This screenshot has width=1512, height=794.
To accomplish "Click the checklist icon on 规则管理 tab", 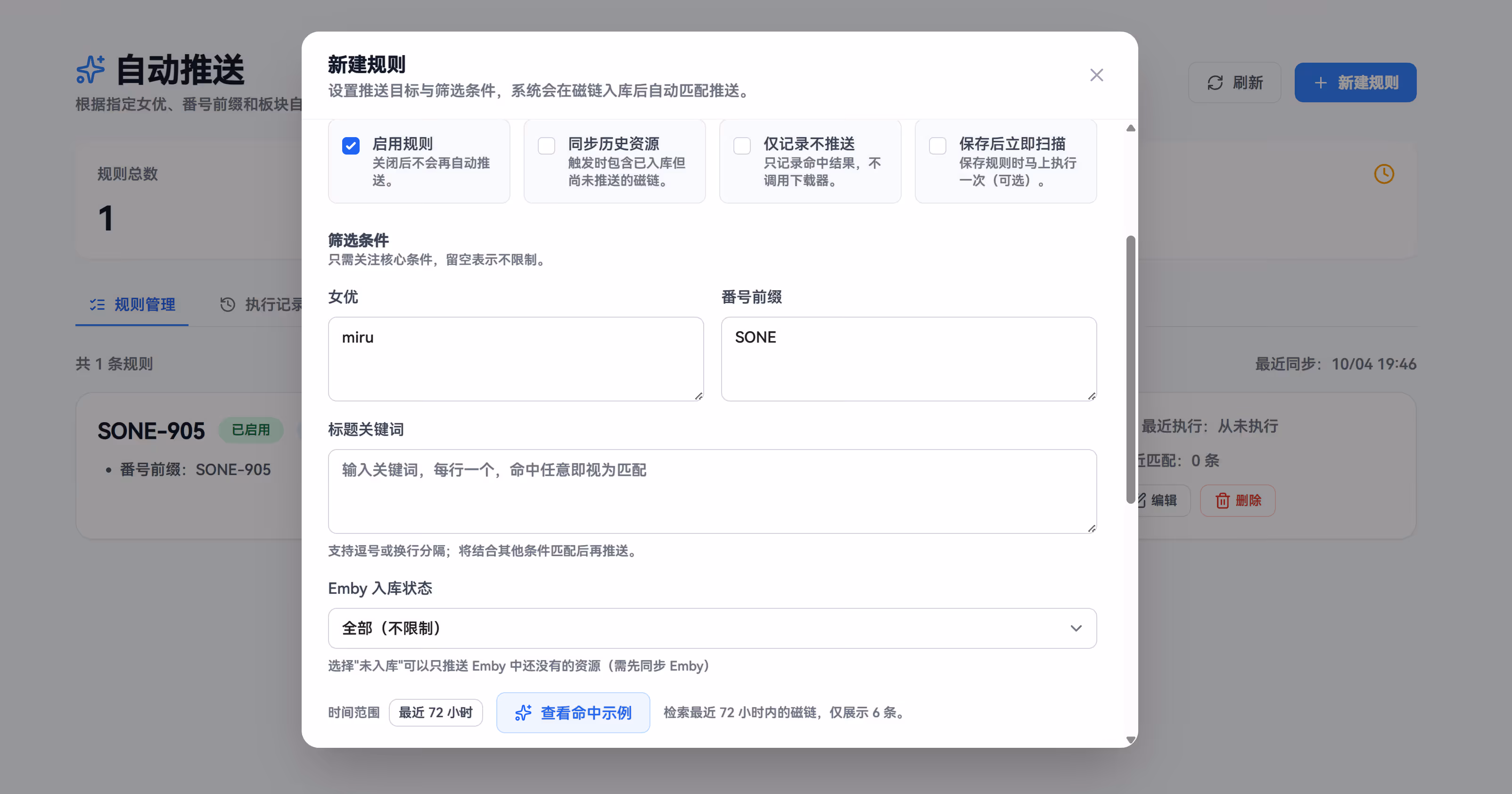I will (x=98, y=304).
